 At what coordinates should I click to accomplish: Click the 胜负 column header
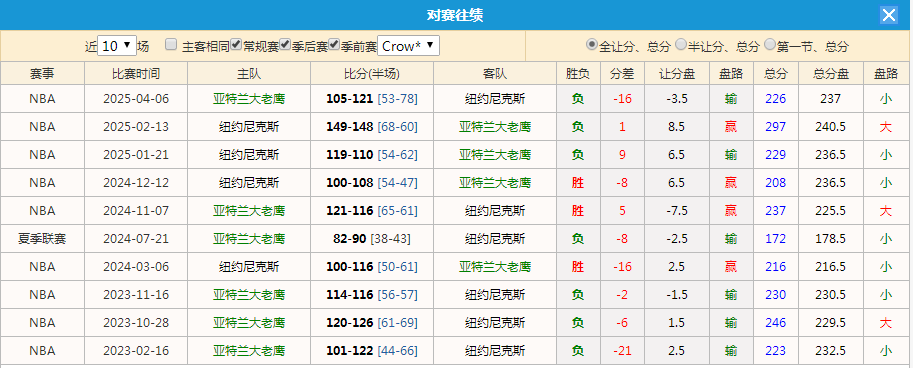coord(578,73)
